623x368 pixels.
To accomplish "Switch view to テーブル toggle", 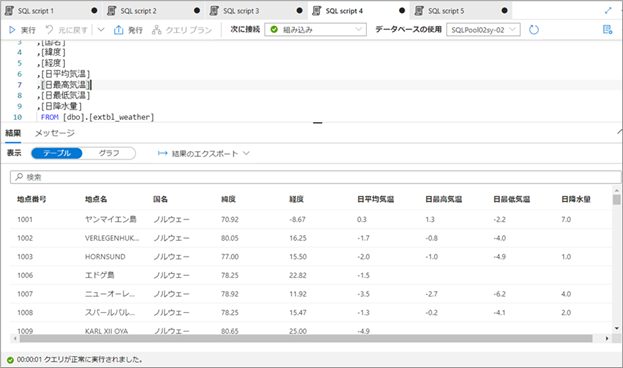I will coord(57,153).
